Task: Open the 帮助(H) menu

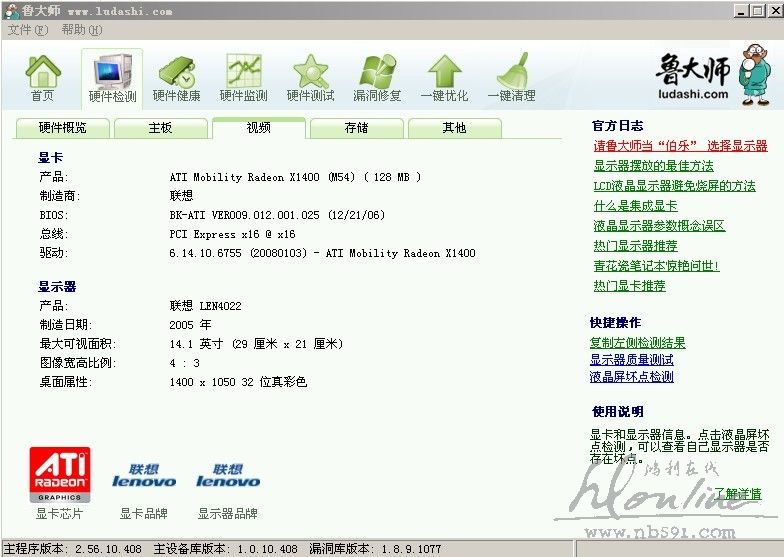Action: (x=81, y=30)
